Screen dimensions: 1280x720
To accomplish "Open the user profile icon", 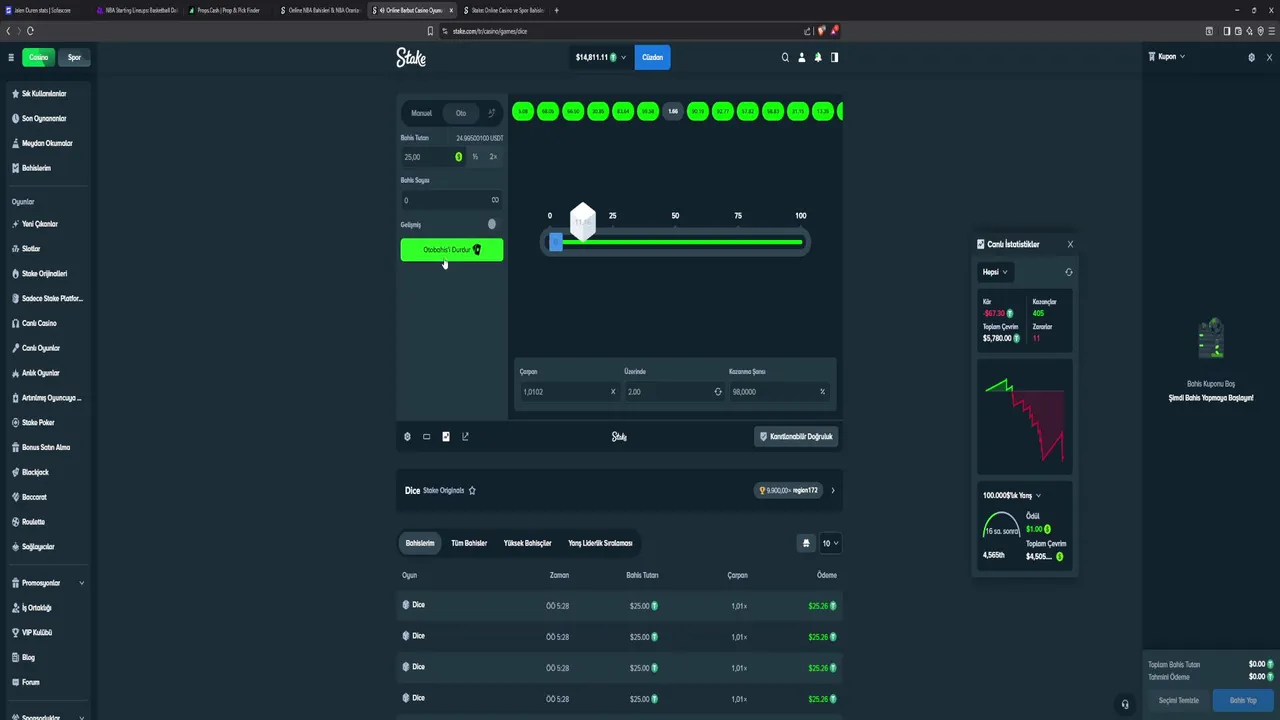I will pos(801,57).
